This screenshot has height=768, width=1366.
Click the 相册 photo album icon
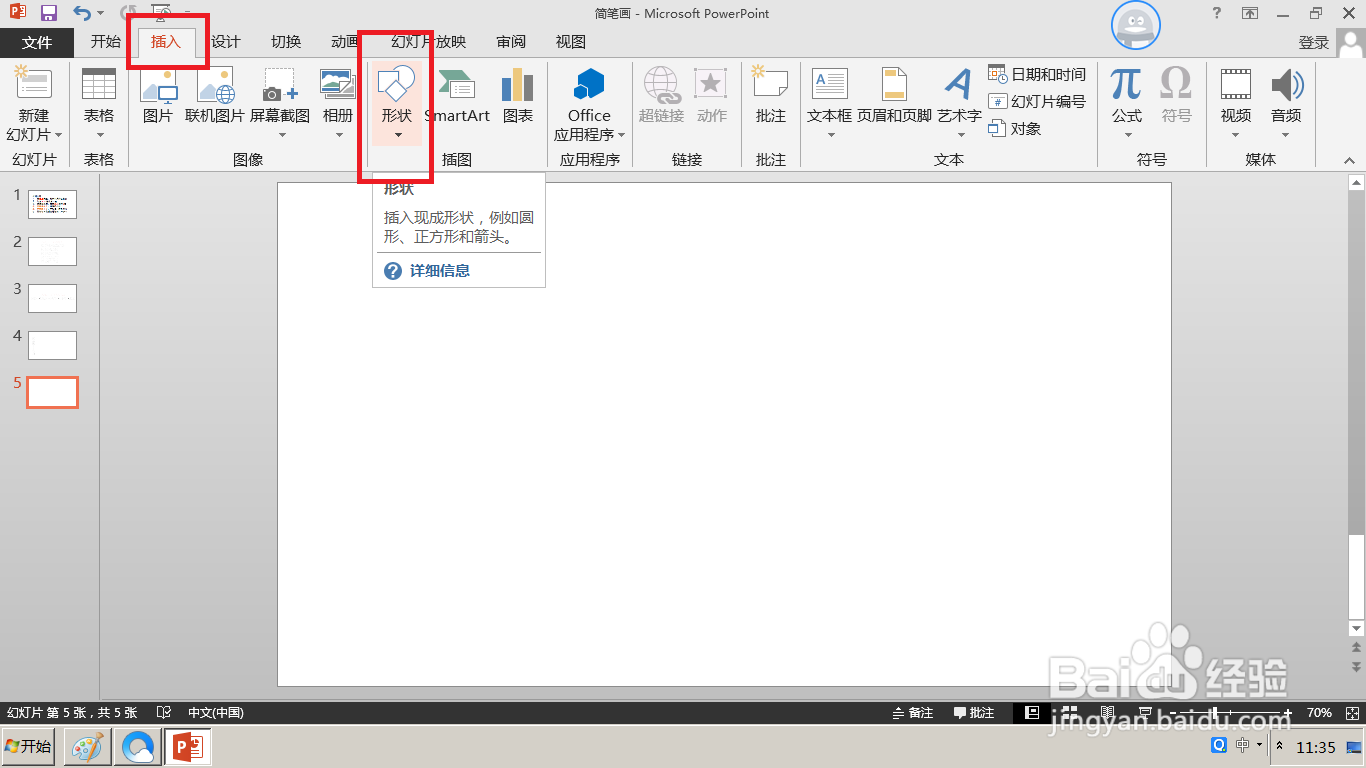[x=337, y=84]
